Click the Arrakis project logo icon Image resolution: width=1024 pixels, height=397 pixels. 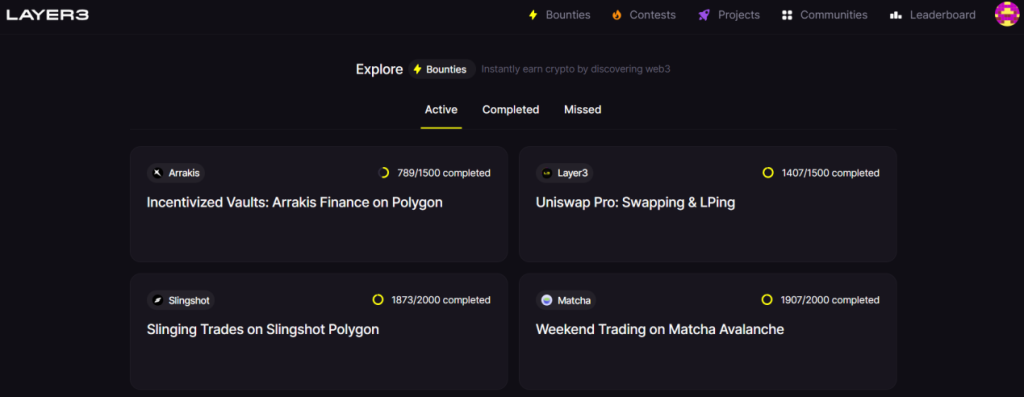[157, 173]
